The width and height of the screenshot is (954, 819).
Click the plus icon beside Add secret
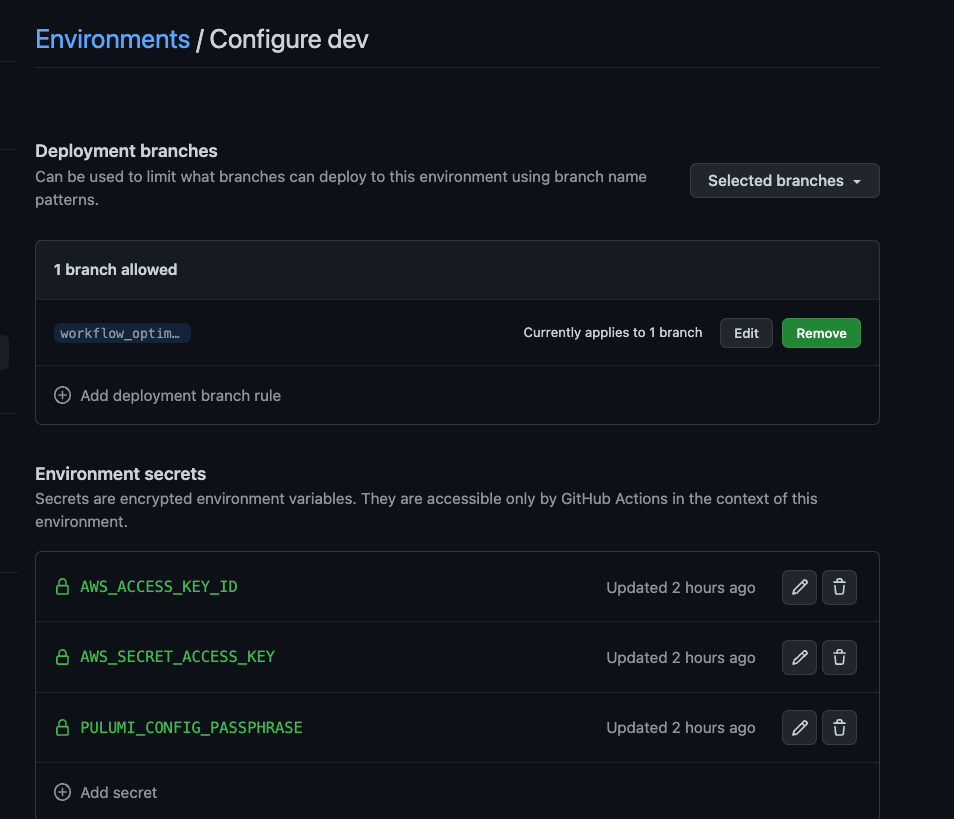[62, 792]
